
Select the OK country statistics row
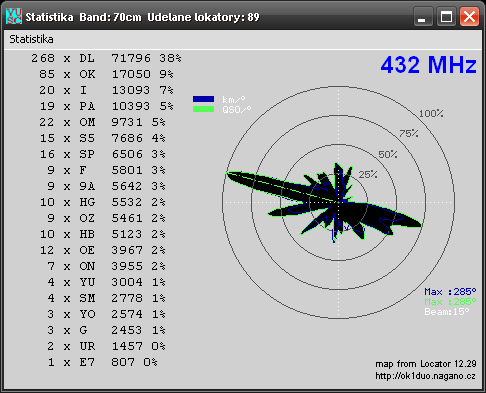[x=106, y=74]
